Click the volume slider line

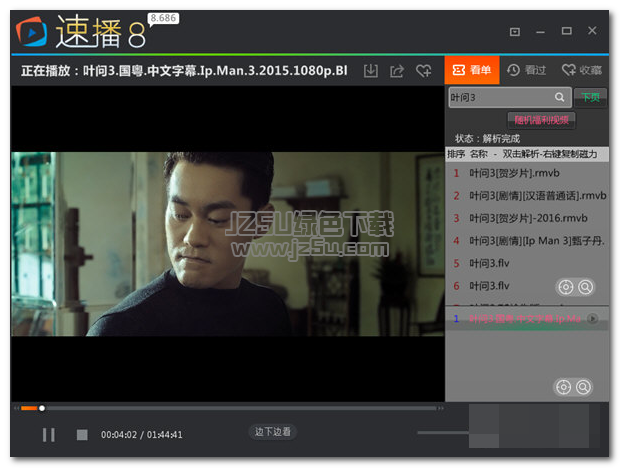443,433
